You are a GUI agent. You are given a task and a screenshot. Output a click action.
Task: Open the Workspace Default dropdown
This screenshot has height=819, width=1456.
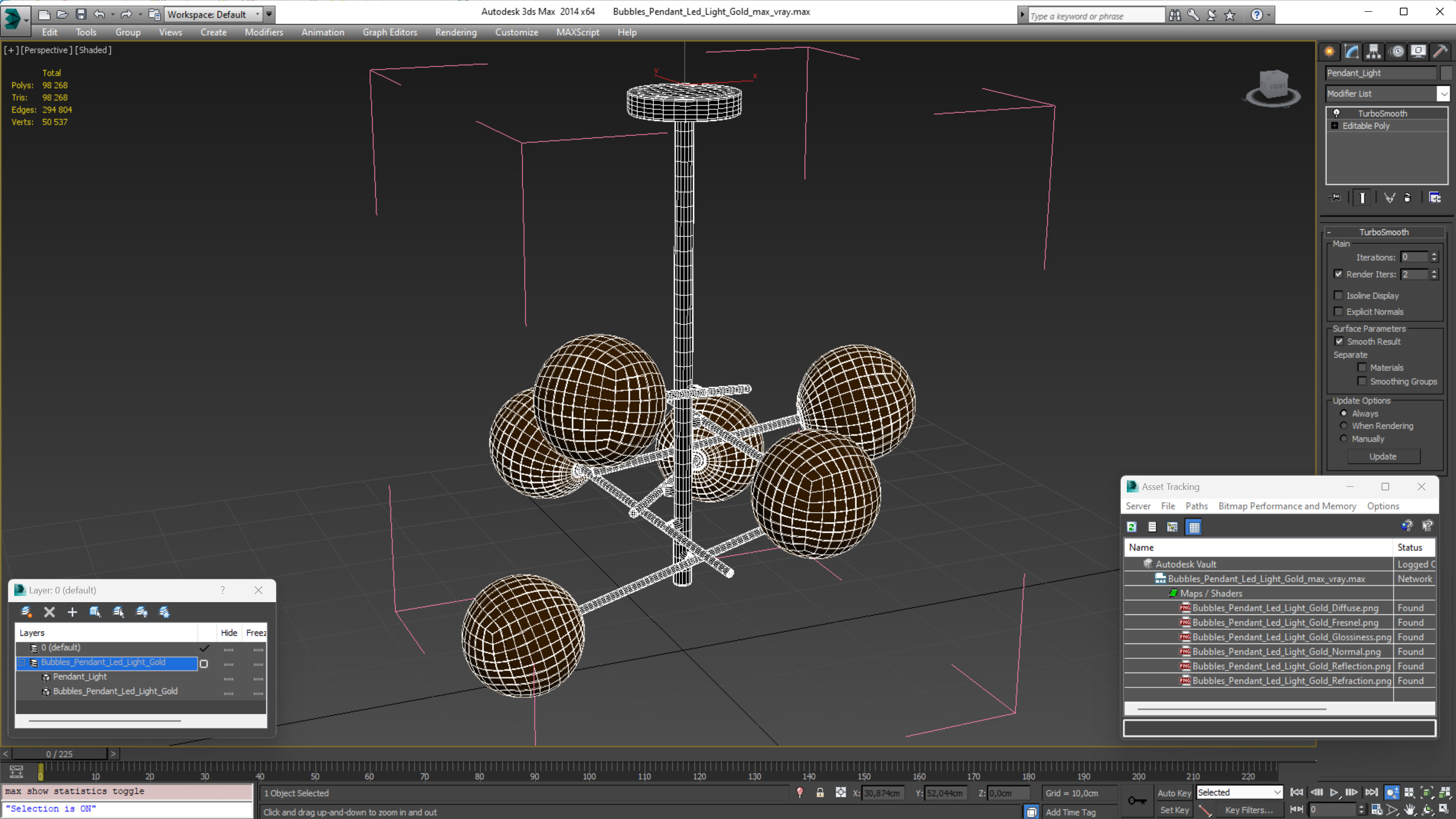pyautogui.click(x=258, y=14)
